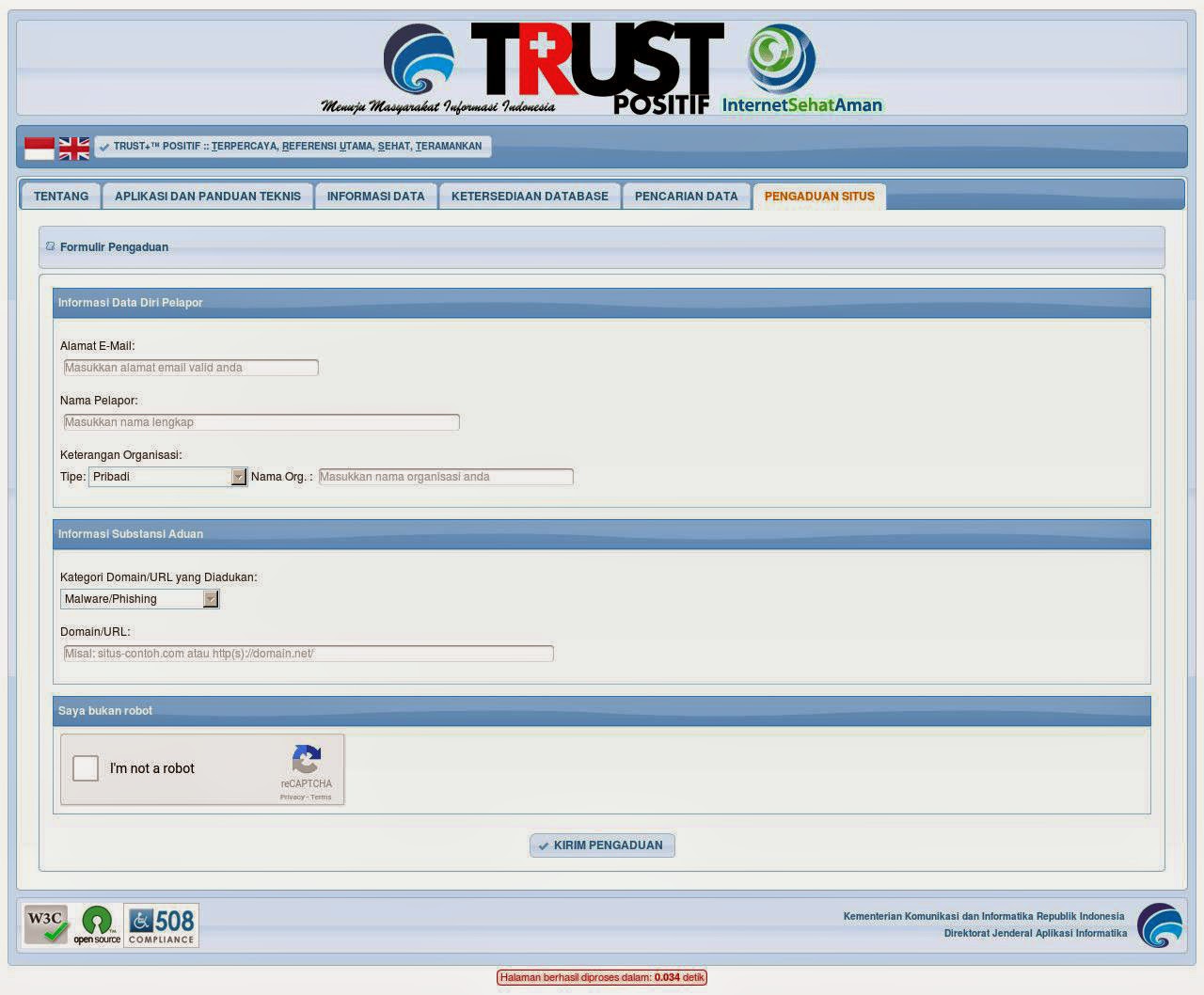Screen dimensions: 1204x995
Task: Open the Kategori dropdown showing Malware/Phishing
Action: pyautogui.click(x=140, y=599)
